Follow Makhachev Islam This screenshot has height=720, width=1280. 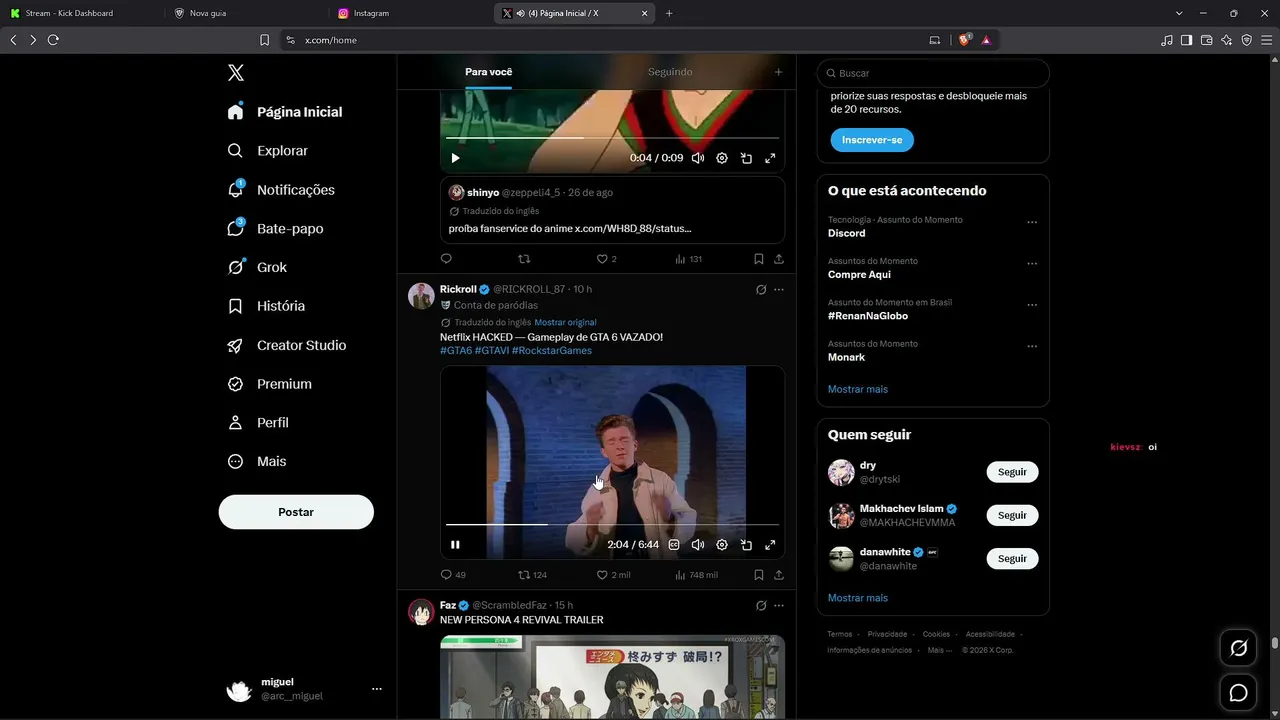pyautogui.click(x=1012, y=515)
